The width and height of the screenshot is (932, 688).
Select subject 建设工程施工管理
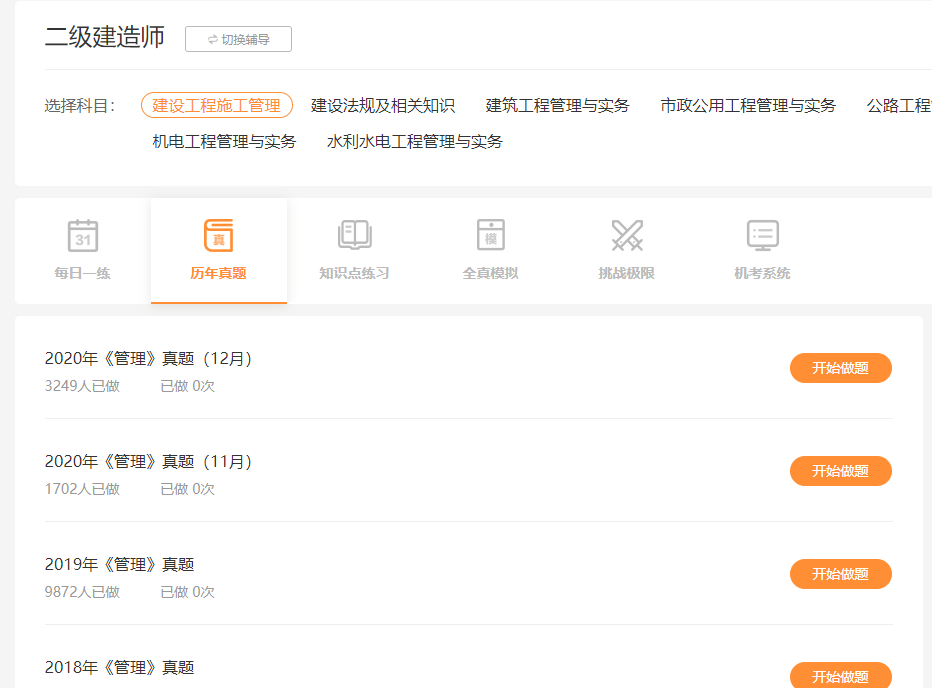[x=217, y=105]
